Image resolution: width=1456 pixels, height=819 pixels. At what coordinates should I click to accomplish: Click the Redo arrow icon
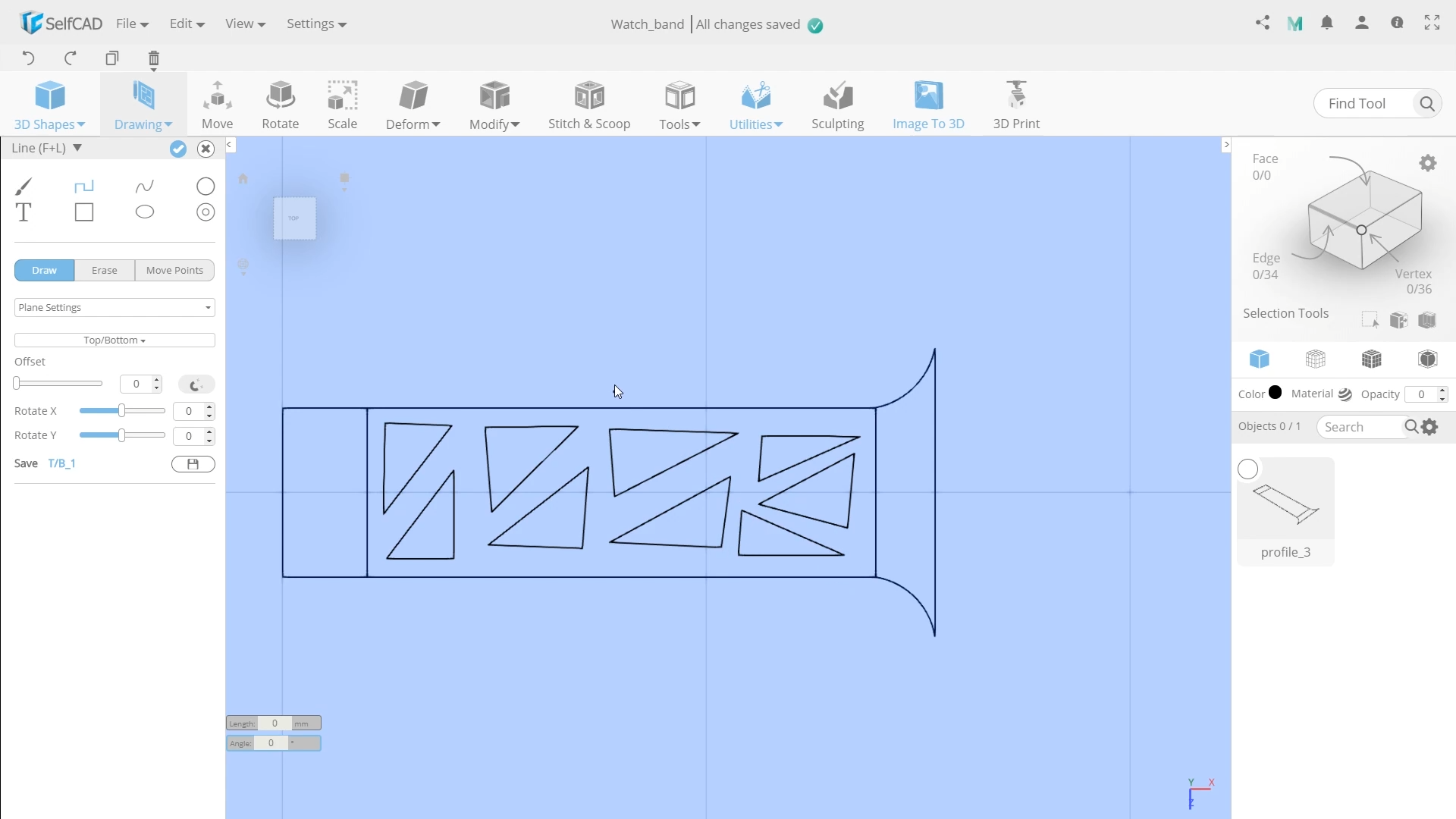pos(71,58)
